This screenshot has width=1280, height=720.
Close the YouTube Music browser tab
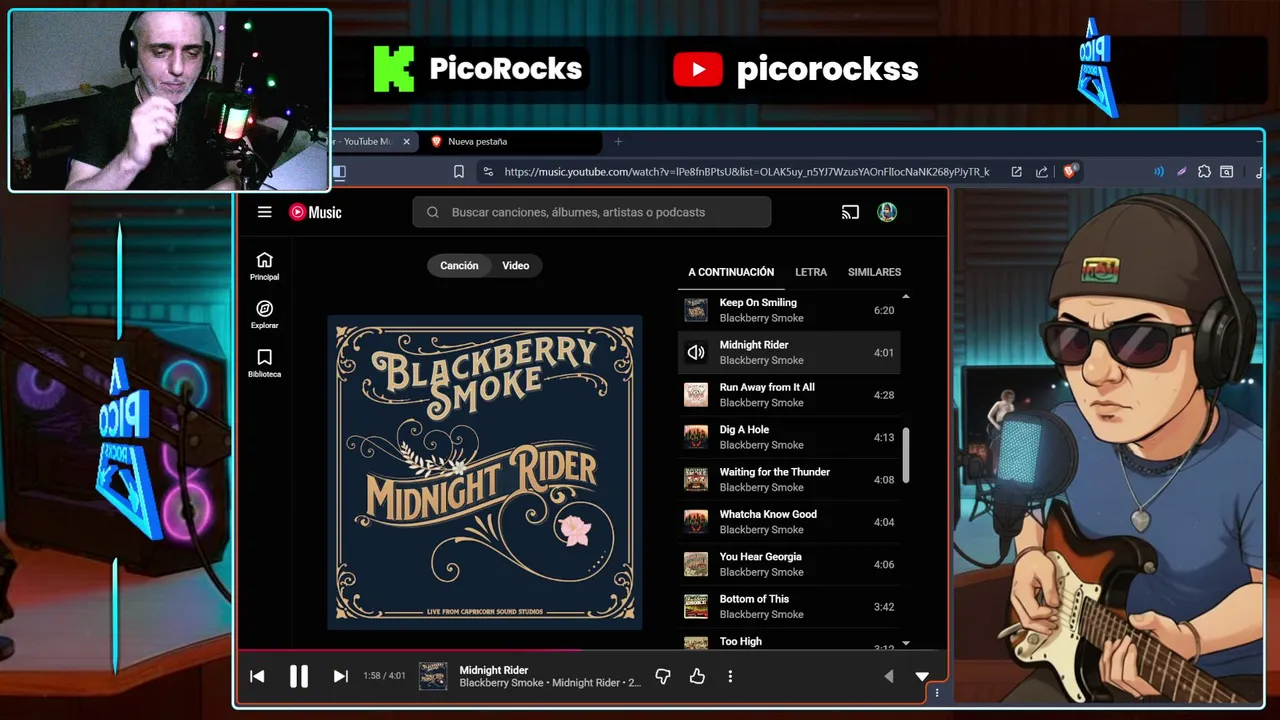pos(406,142)
